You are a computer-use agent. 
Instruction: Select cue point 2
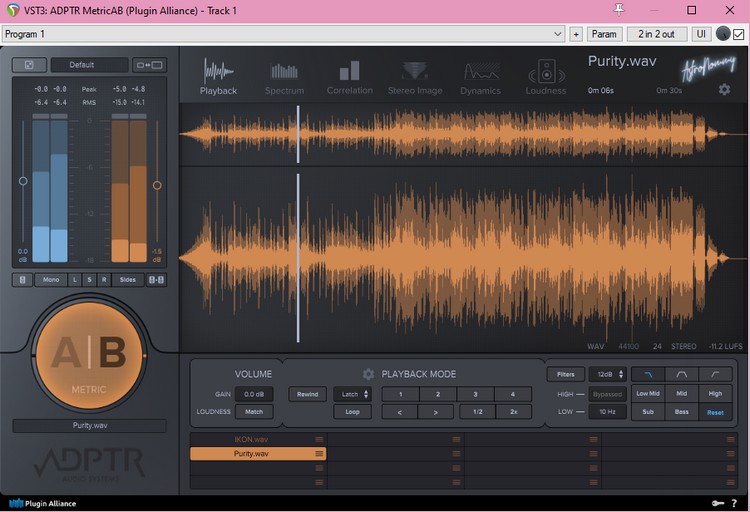click(x=438, y=394)
